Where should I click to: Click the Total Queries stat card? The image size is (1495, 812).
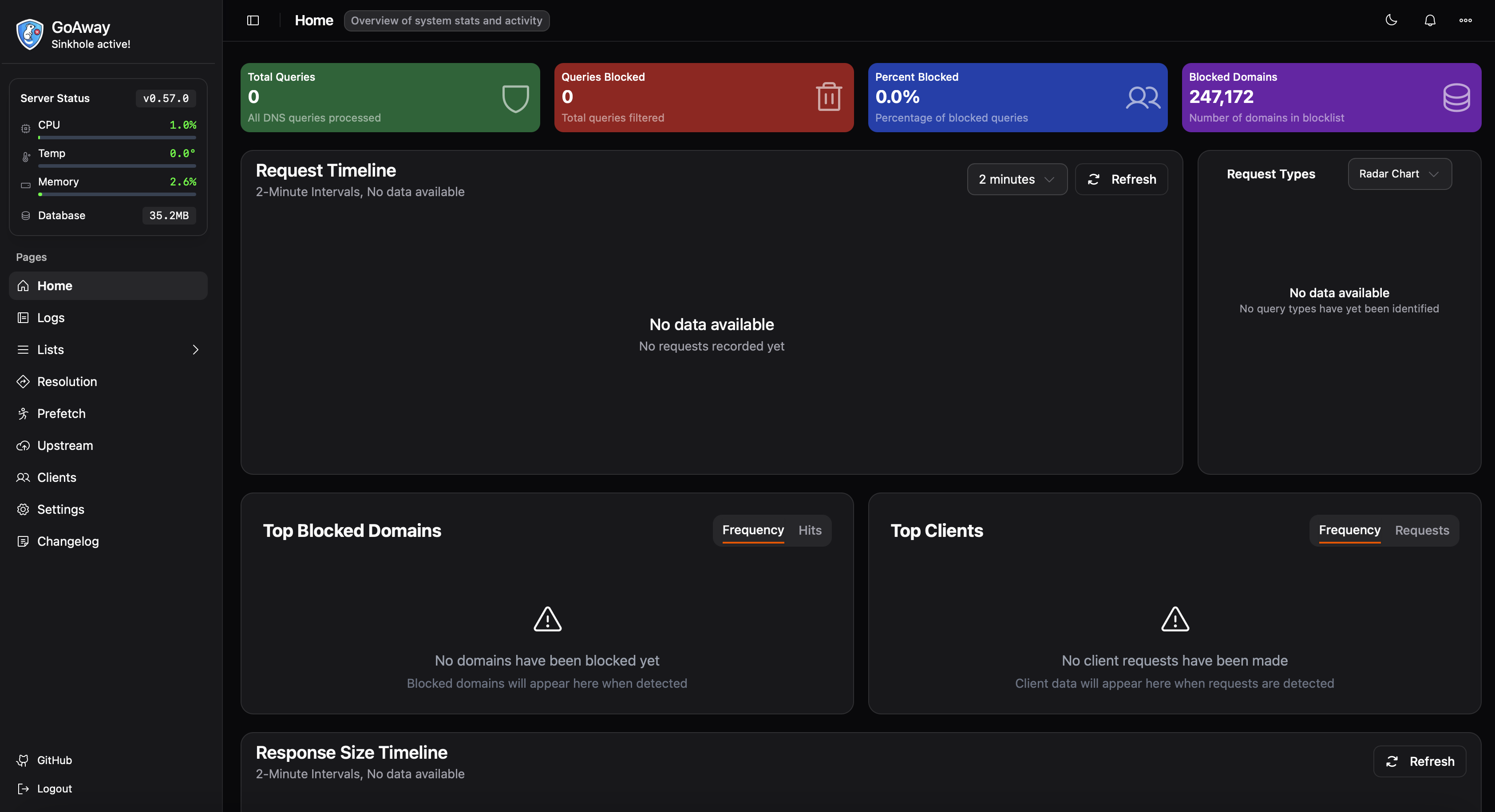tap(390, 98)
